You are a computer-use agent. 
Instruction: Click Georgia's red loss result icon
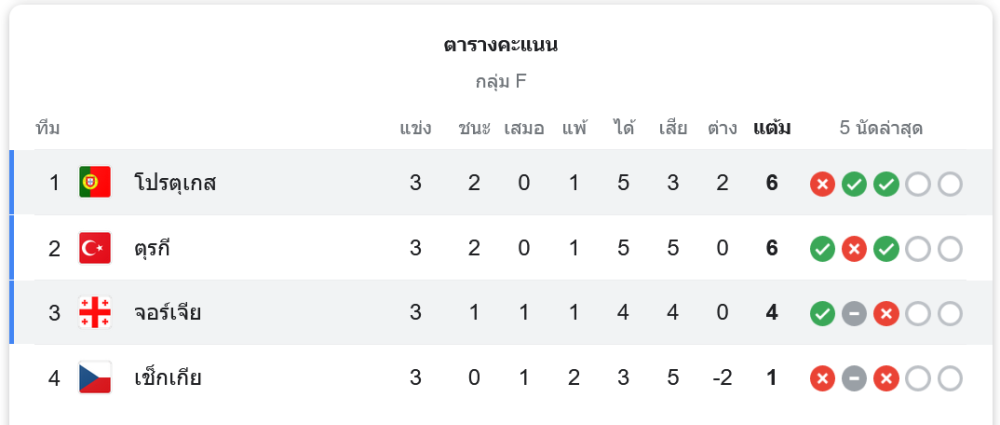coord(886,314)
